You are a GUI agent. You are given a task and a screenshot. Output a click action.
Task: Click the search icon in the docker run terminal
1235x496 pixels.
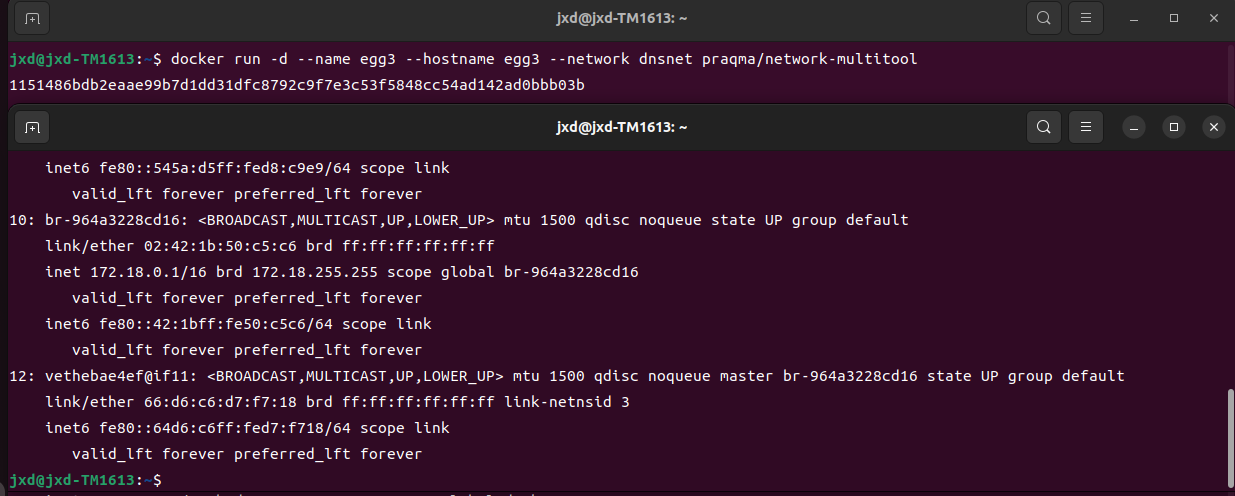tap(1043, 18)
